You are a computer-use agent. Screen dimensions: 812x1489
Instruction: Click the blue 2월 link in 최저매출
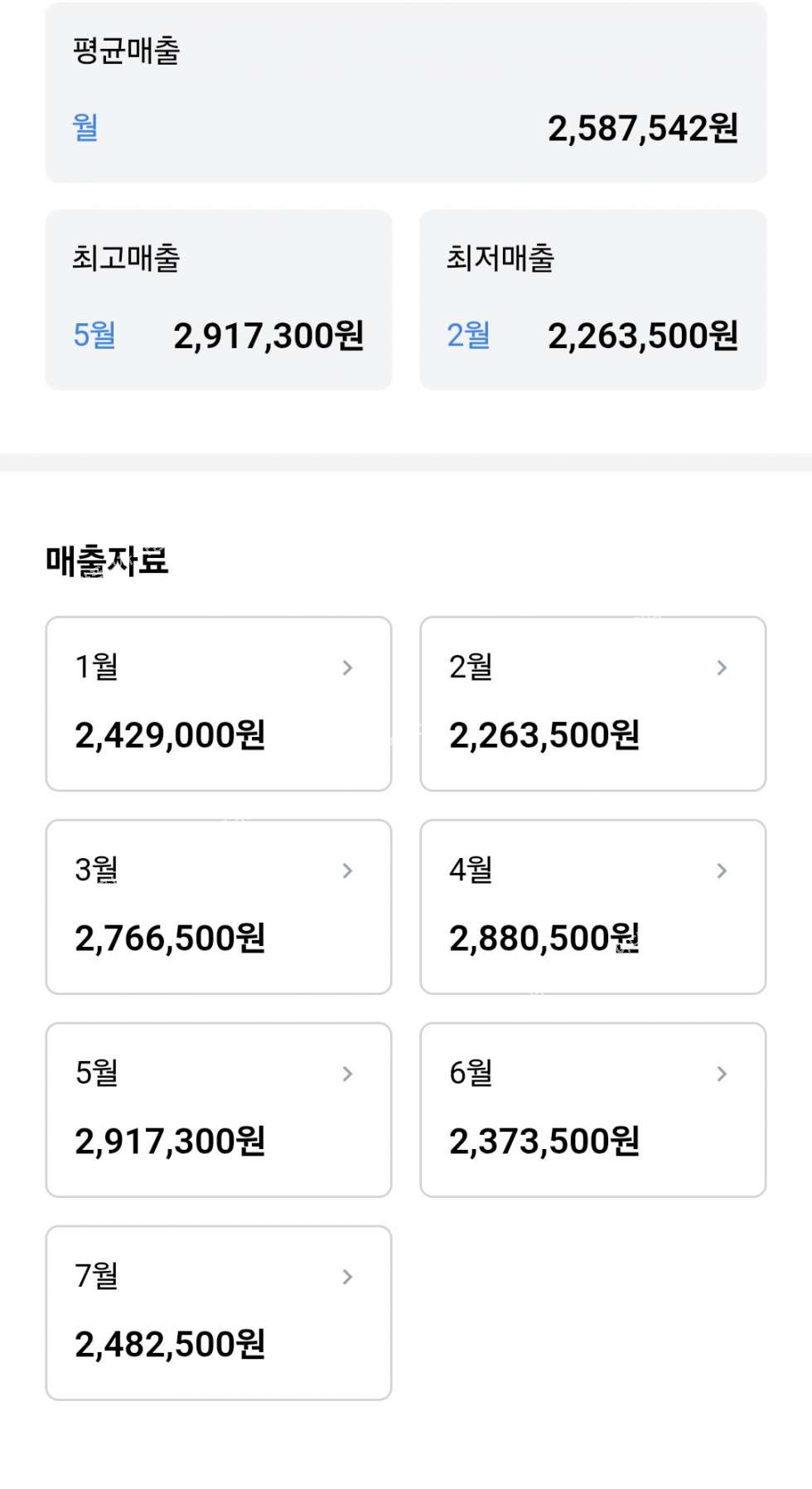(468, 336)
